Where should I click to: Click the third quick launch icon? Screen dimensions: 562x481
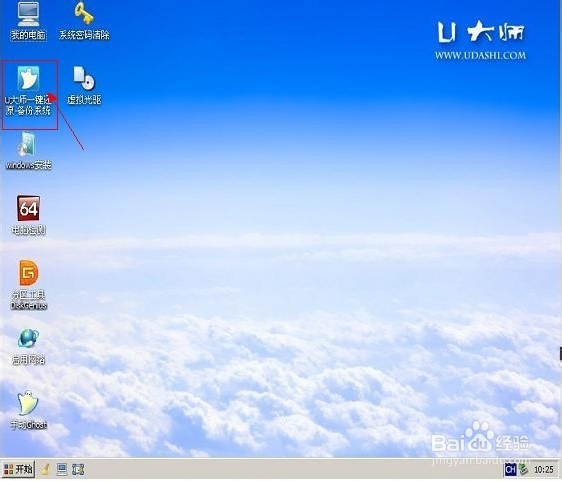click(x=78, y=470)
